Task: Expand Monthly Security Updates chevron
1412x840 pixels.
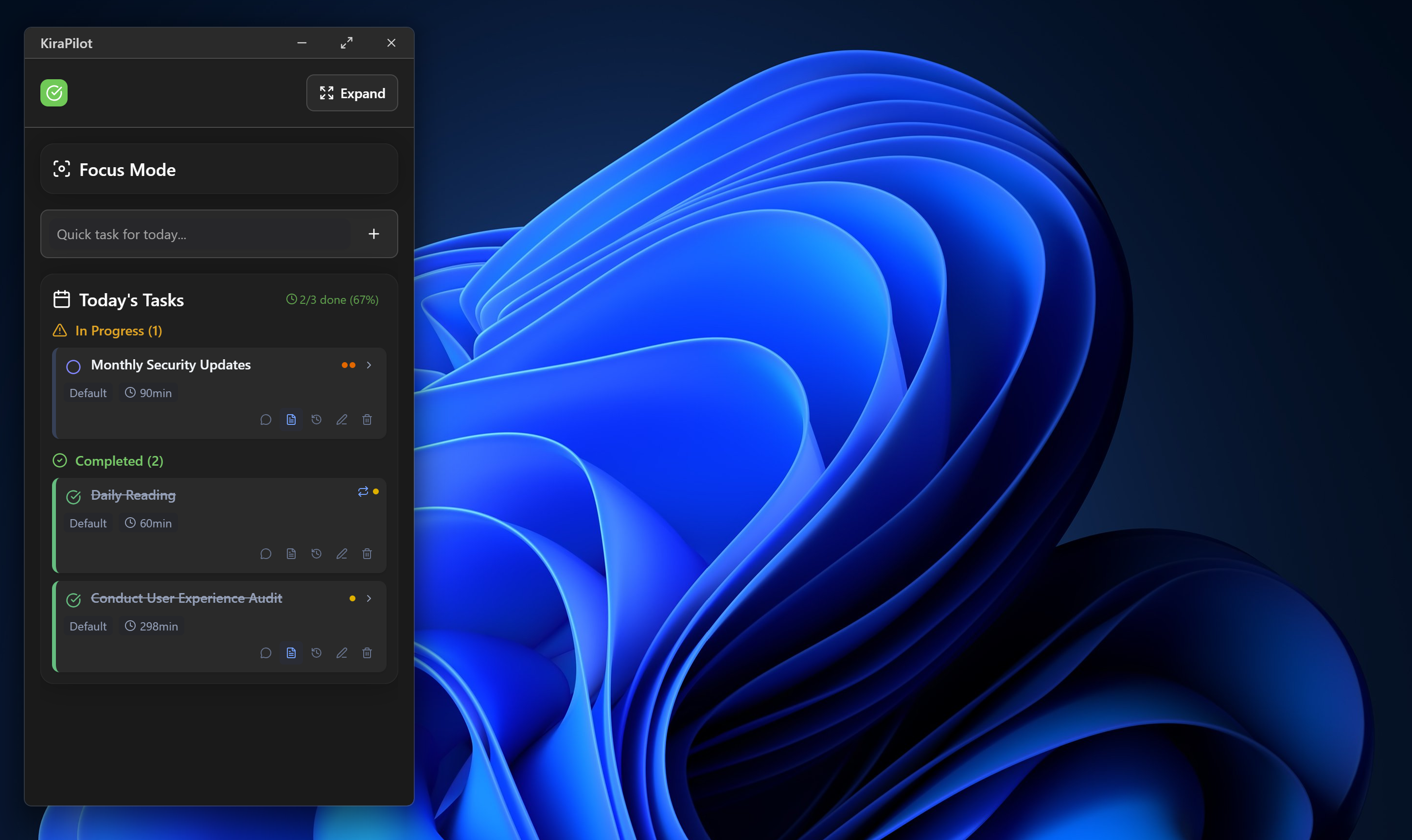Action: (369, 365)
